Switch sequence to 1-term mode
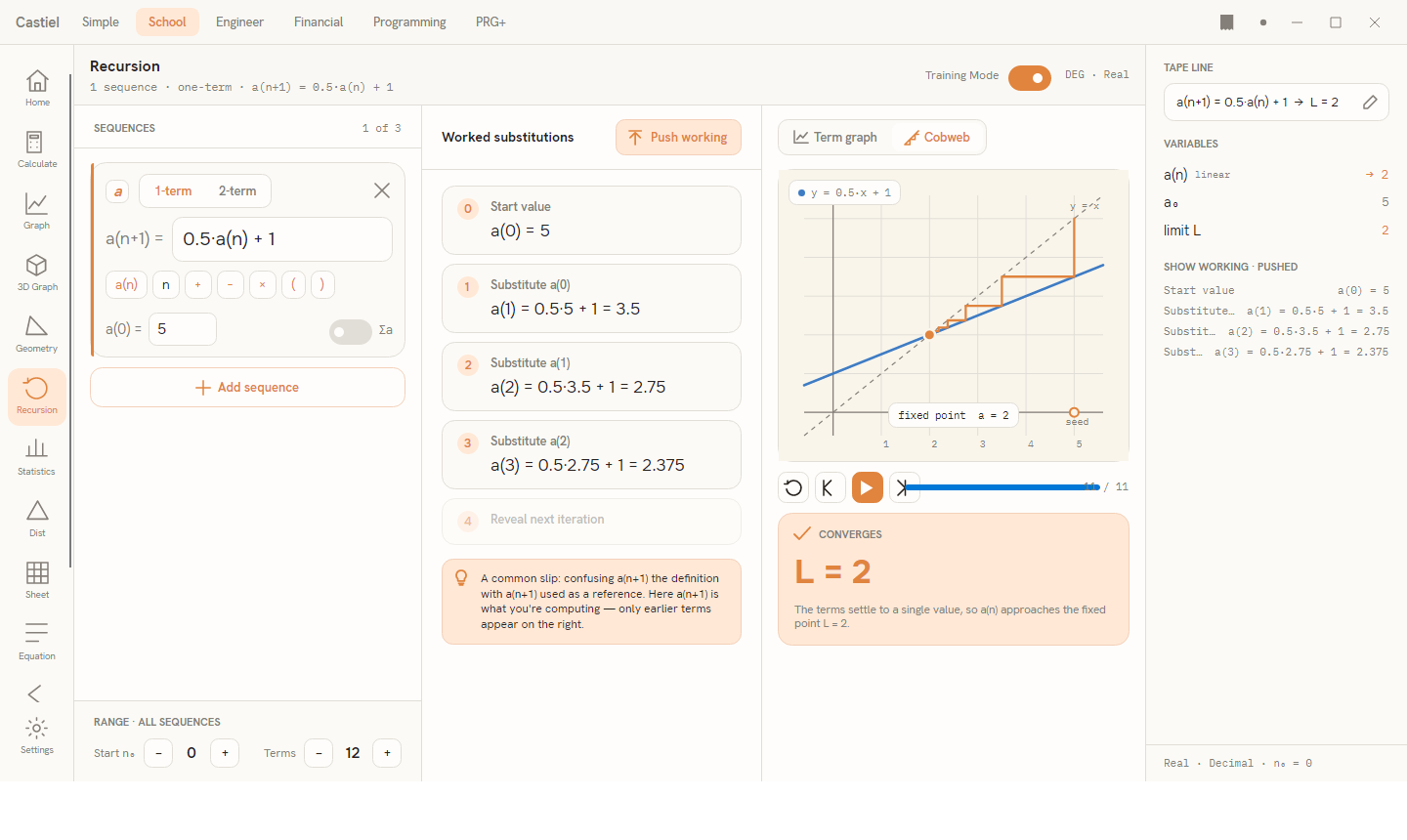Viewport: 1407px width, 840px height. pyautogui.click(x=173, y=191)
